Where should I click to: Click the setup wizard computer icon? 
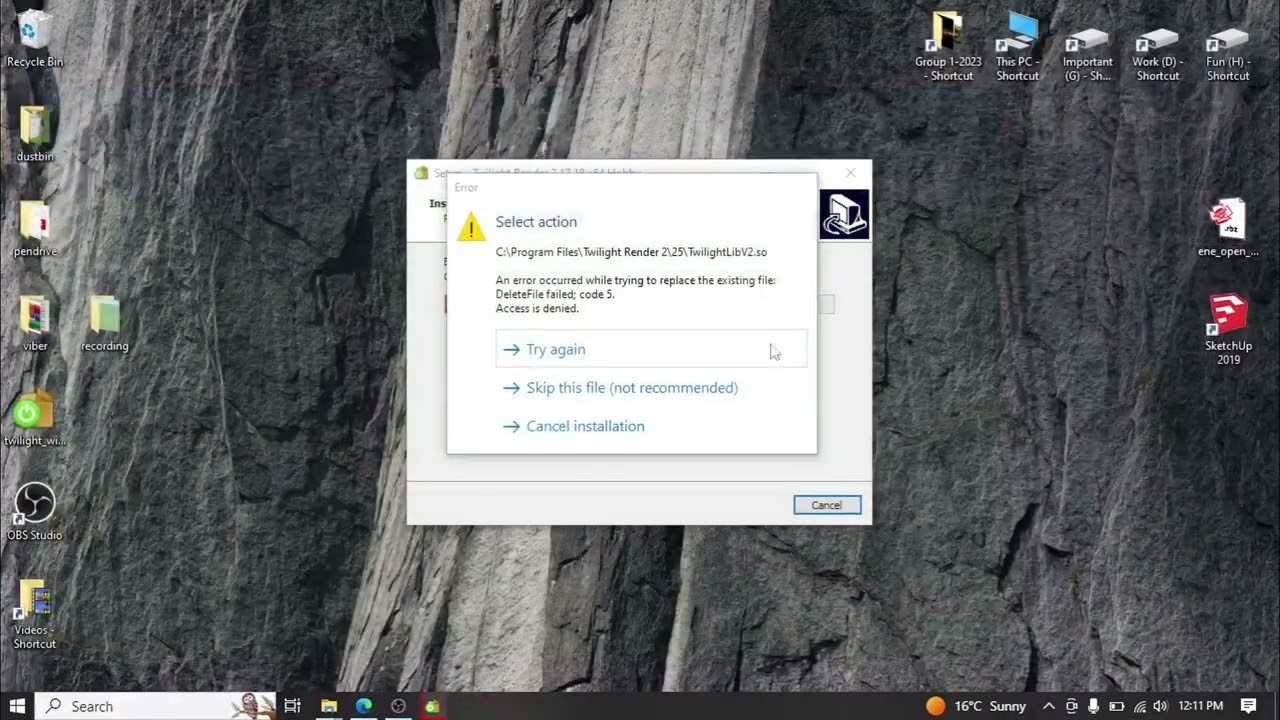845,214
